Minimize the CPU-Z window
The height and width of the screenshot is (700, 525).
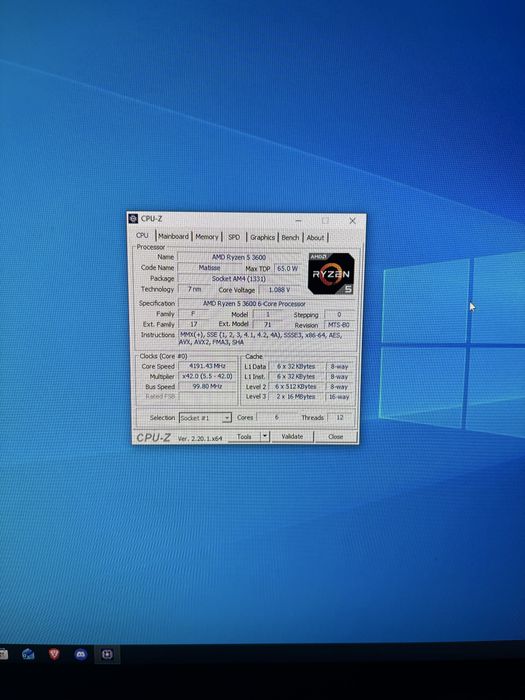298,221
